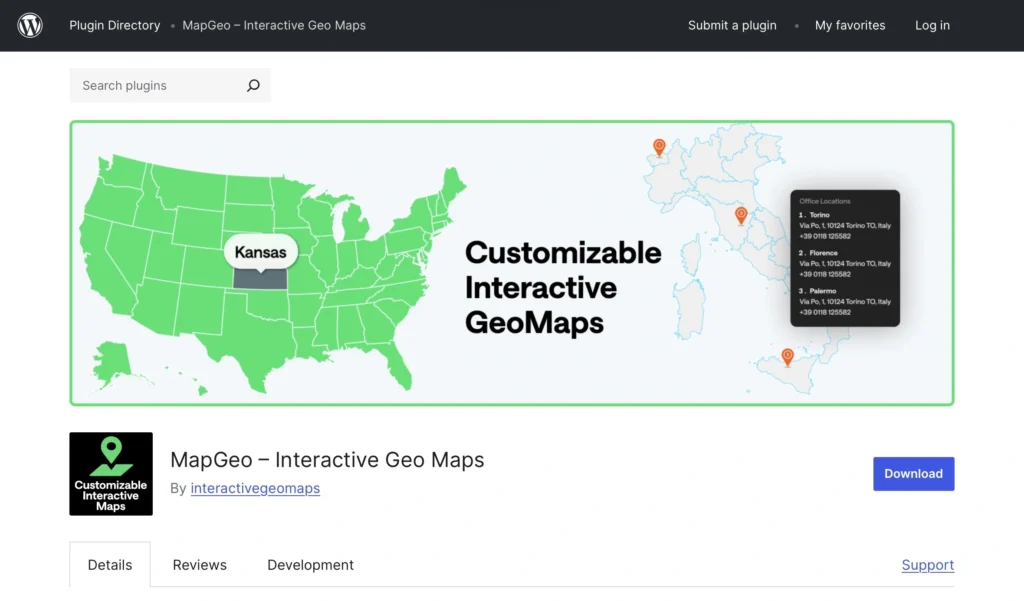The width and height of the screenshot is (1024, 601).
Task: Select the Details tab
Action: (109, 565)
